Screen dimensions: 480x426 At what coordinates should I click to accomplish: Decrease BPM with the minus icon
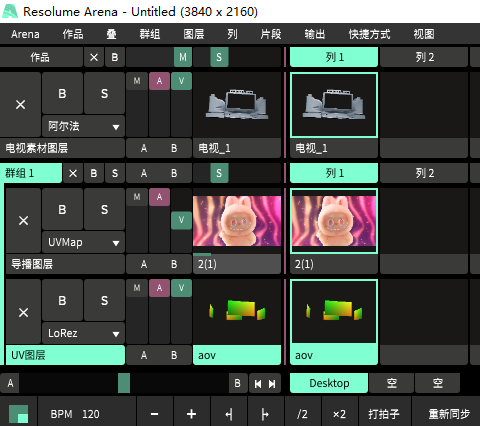click(x=154, y=414)
